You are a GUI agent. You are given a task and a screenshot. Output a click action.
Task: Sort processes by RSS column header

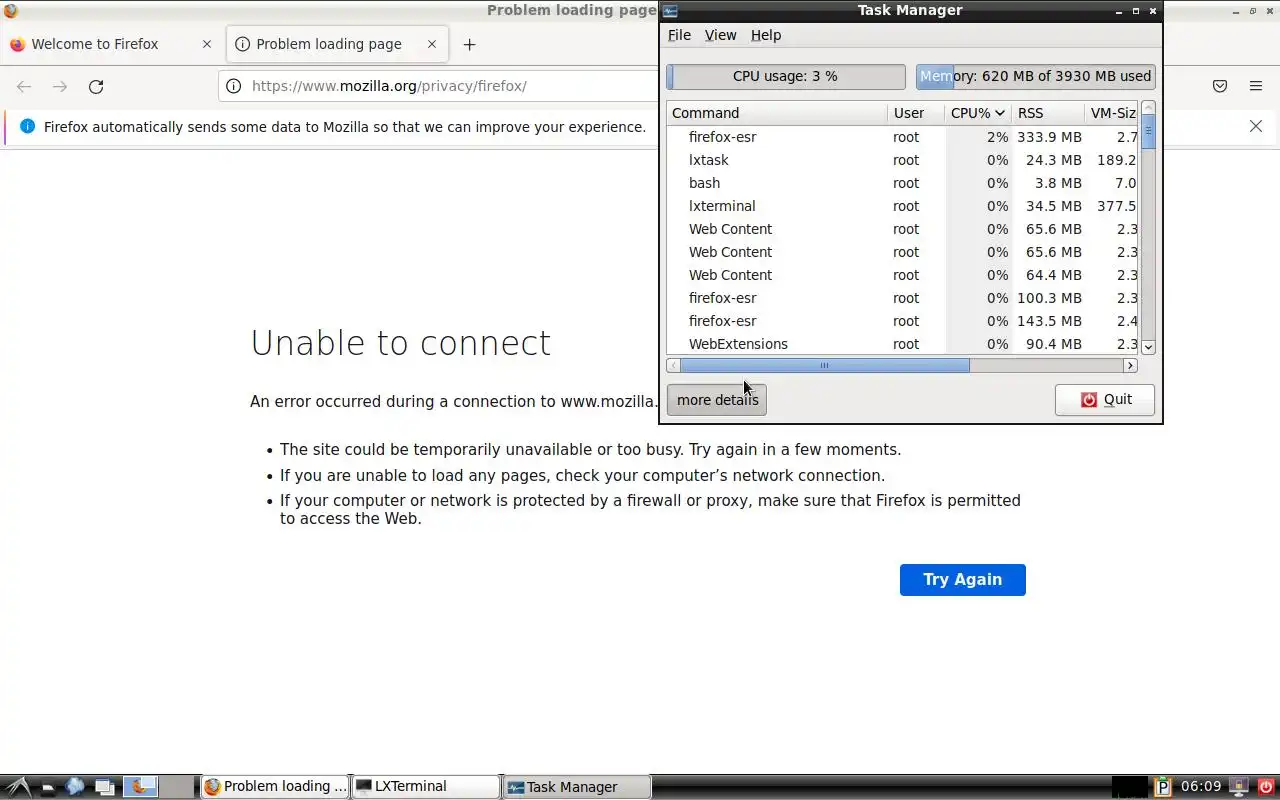pos(1048,113)
